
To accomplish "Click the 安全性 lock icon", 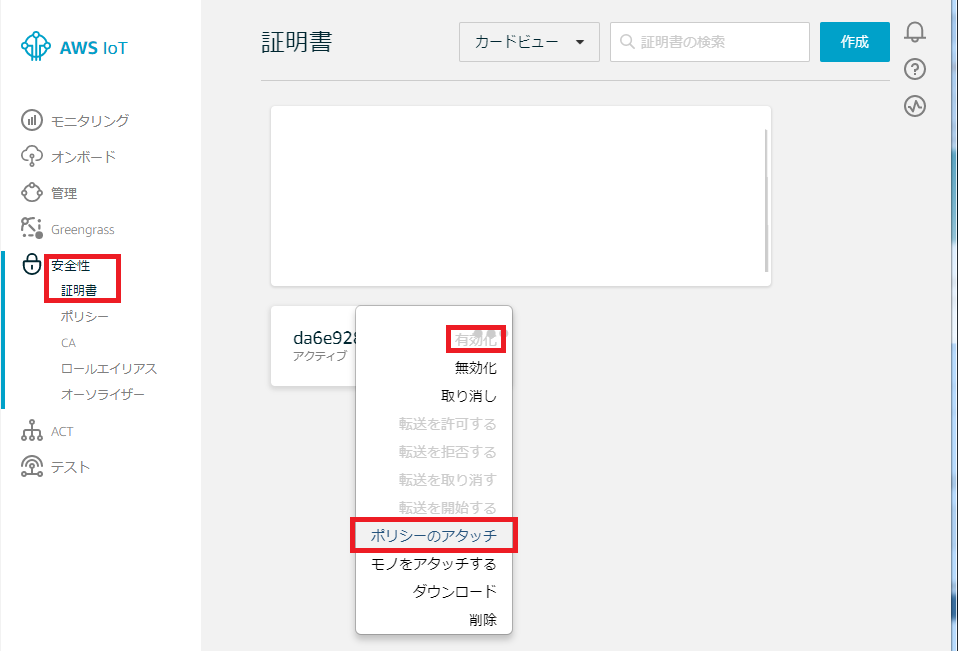I will (x=32, y=265).
